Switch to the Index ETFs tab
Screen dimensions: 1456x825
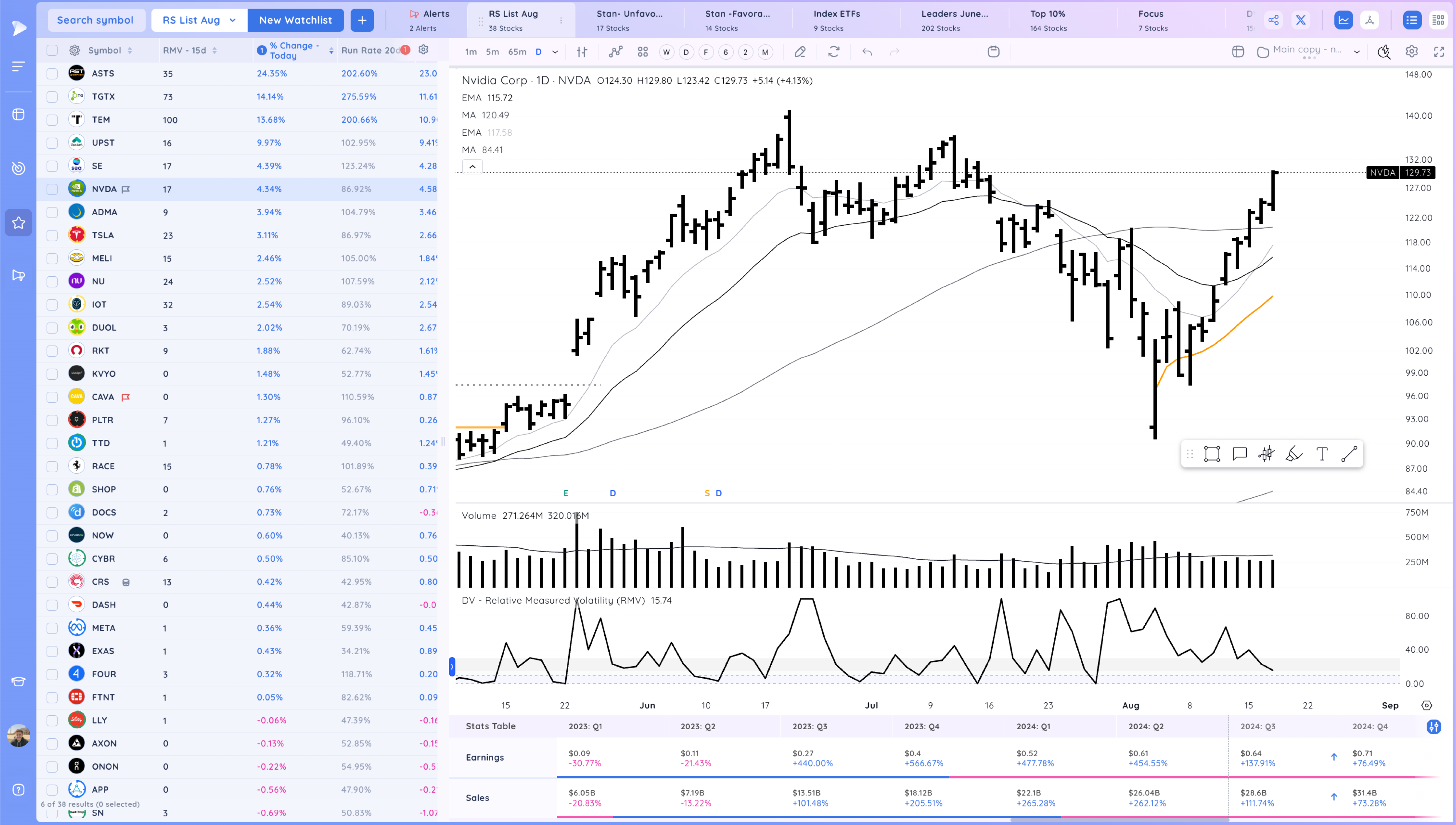pos(836,19)
